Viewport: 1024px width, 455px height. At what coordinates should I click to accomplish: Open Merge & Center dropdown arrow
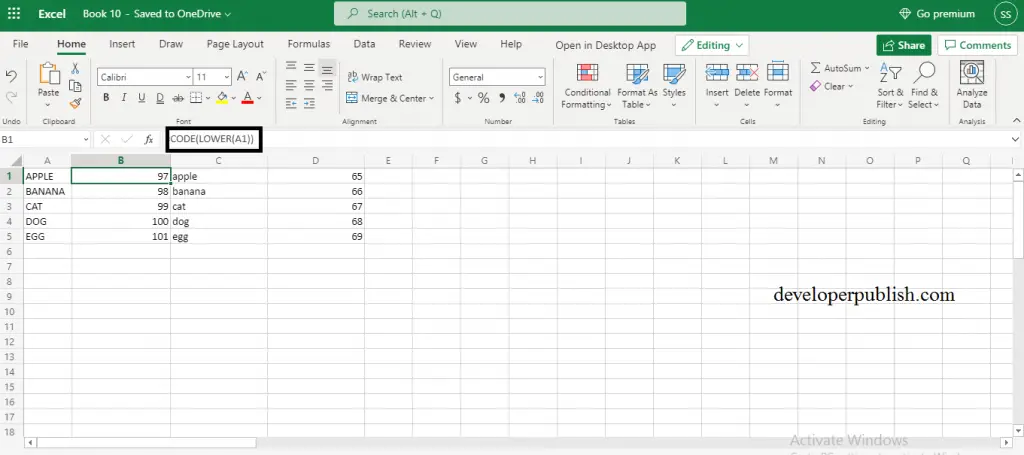click(x=432, y=99)
